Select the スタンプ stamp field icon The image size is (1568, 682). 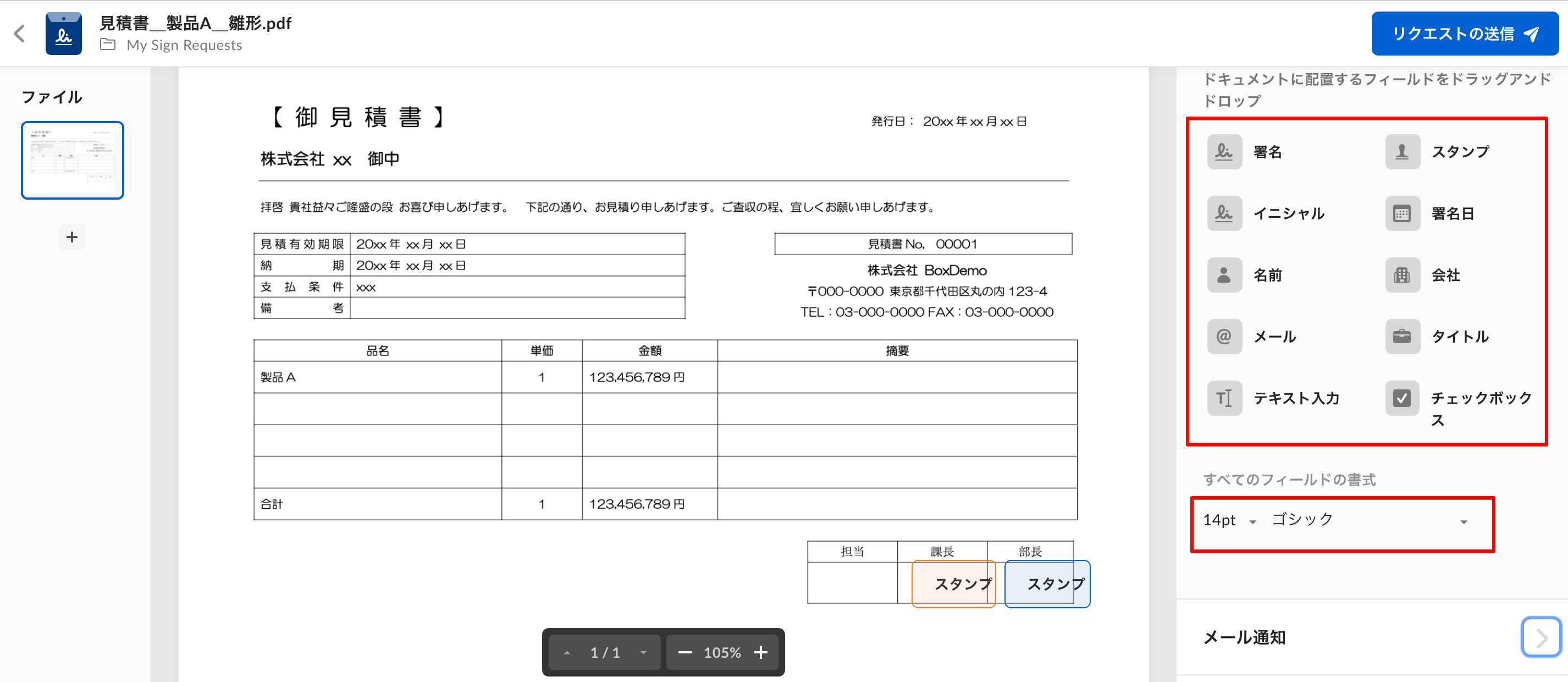1402,152
